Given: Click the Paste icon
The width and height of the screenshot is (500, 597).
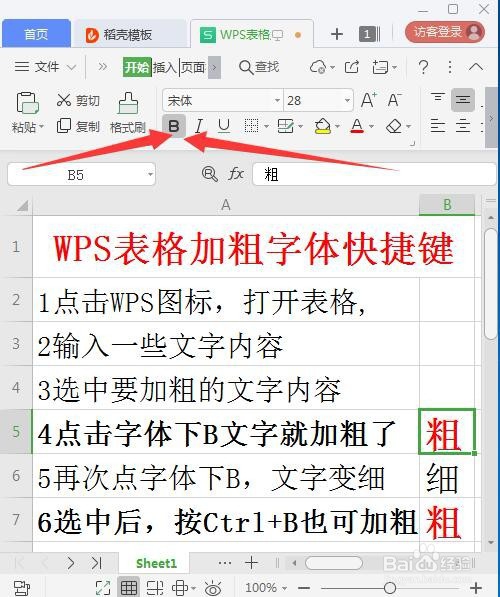Looking at the screenshot, I should [x=27, y=103].
